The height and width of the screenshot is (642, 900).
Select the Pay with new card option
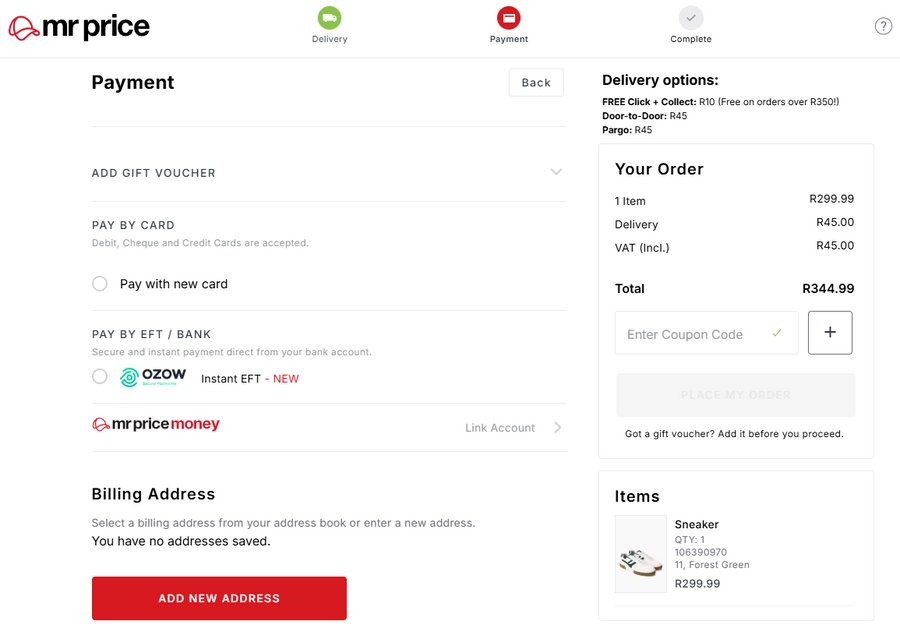[100, 284]
